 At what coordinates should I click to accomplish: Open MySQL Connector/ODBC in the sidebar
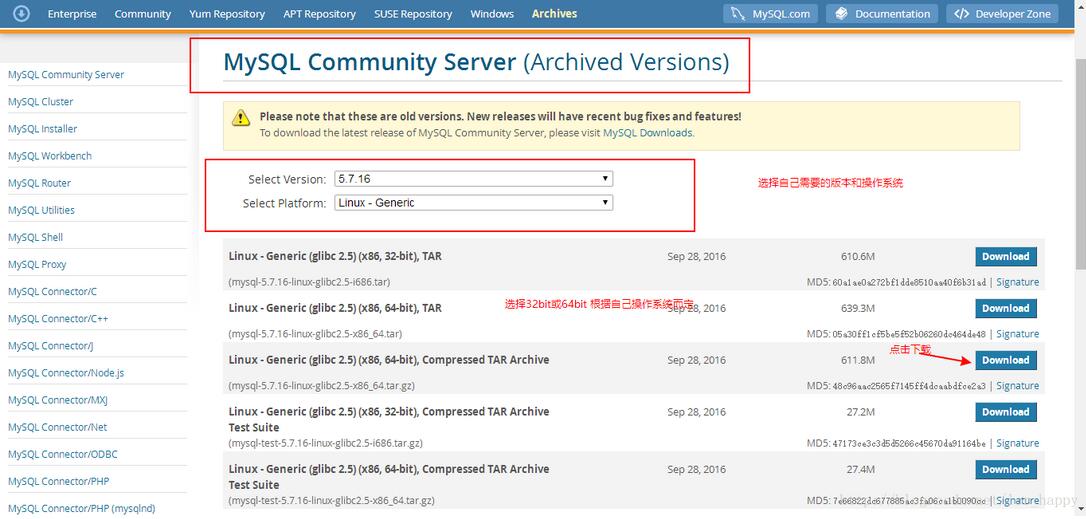[x=63, y=454]
